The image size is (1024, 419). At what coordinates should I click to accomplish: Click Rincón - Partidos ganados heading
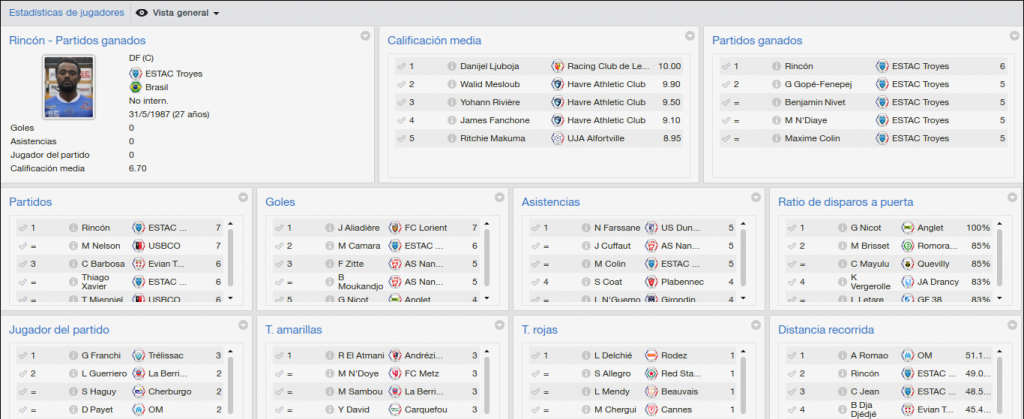(x=77, y=40)
